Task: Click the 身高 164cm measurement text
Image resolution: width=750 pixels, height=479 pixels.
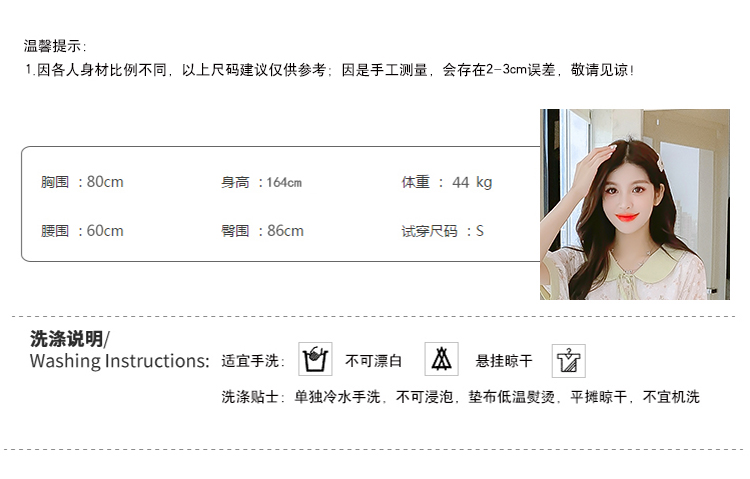Action: point(261,182)
